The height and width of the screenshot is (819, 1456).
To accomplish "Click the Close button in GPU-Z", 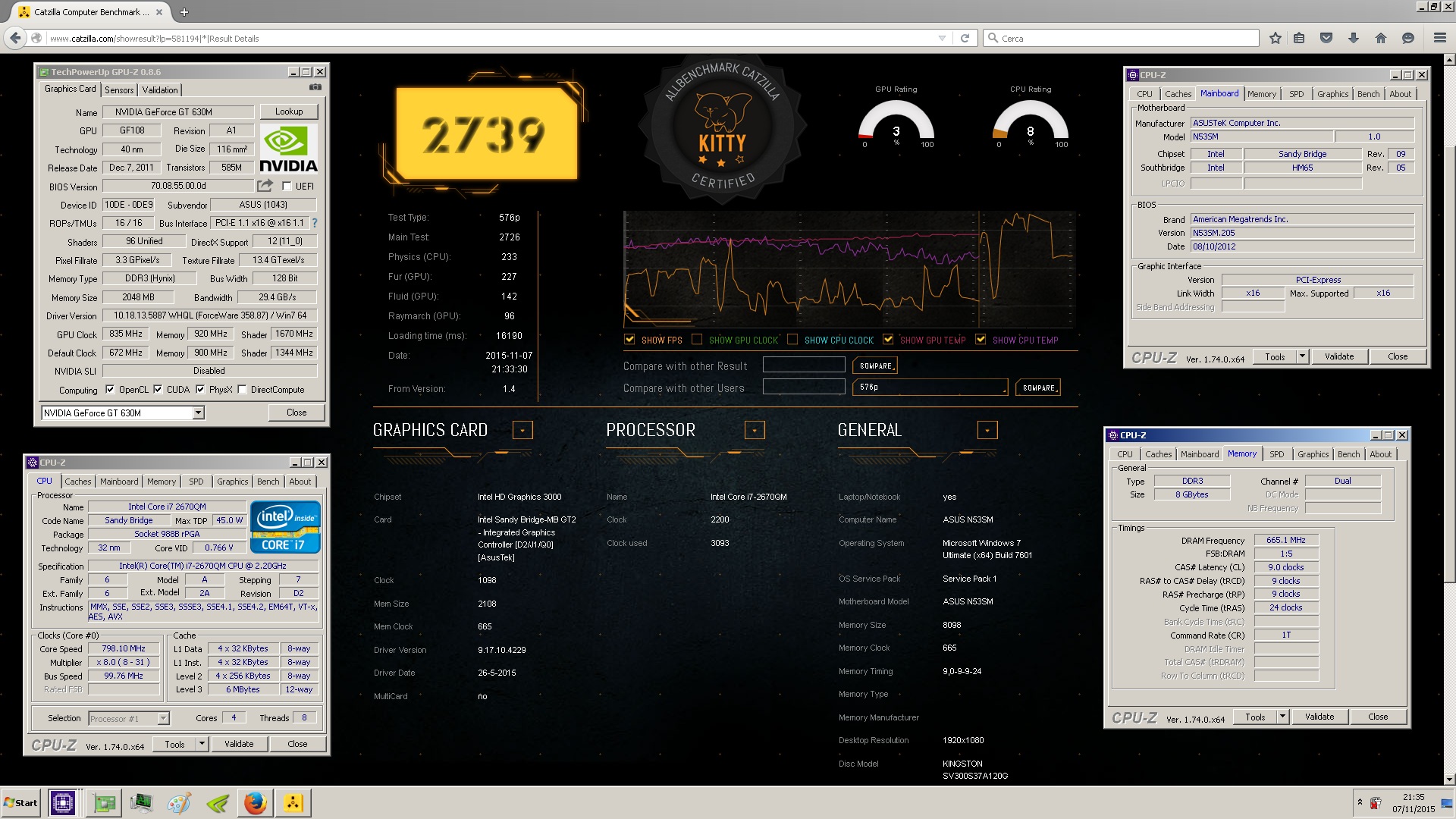I will pyautogui.click(x=297, y=413).
